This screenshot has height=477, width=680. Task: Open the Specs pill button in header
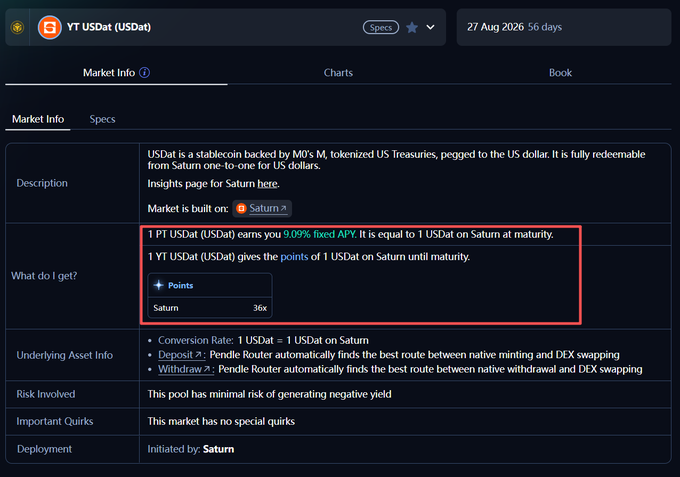tap(381, 27)
